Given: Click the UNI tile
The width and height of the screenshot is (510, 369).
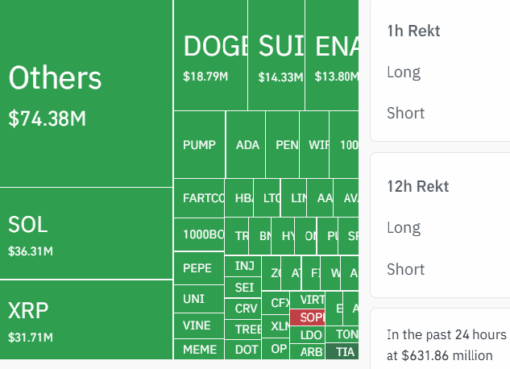Looking at the screenshot, I should (x=199, y=299).
